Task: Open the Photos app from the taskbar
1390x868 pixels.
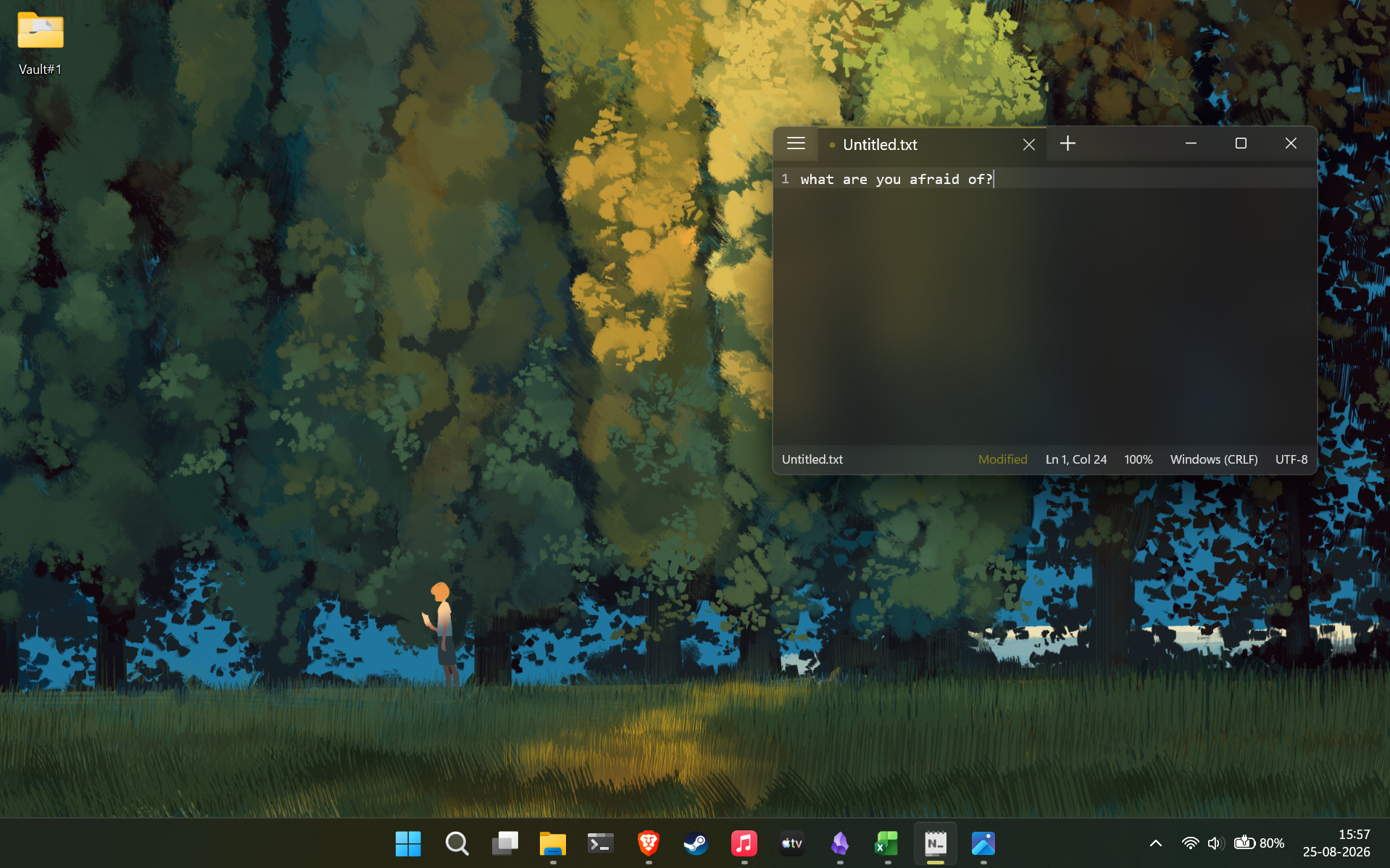Action: (983, 843)
